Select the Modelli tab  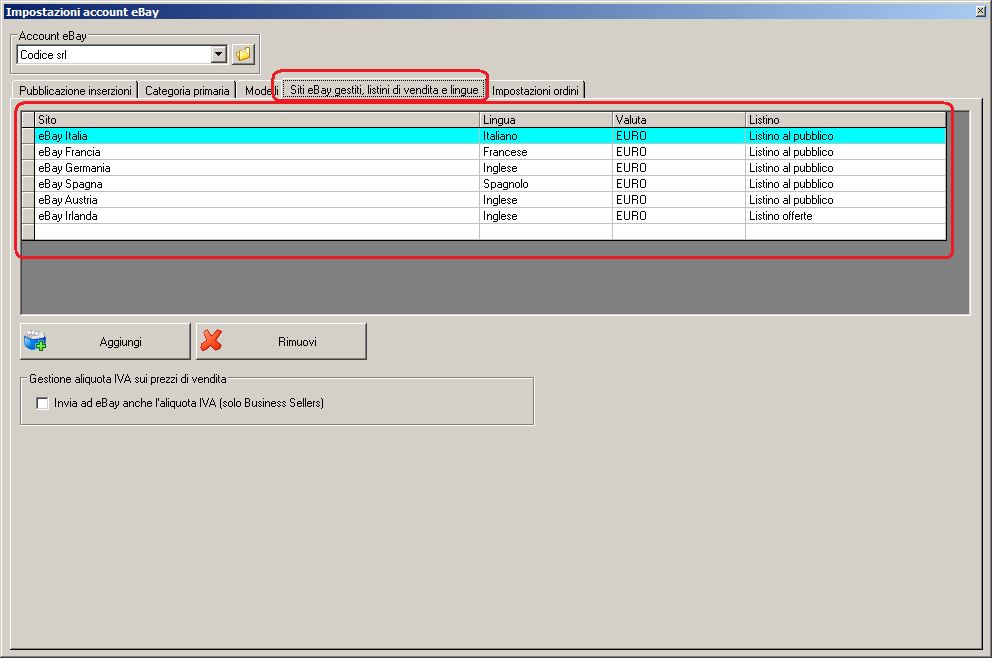[260, 90]
